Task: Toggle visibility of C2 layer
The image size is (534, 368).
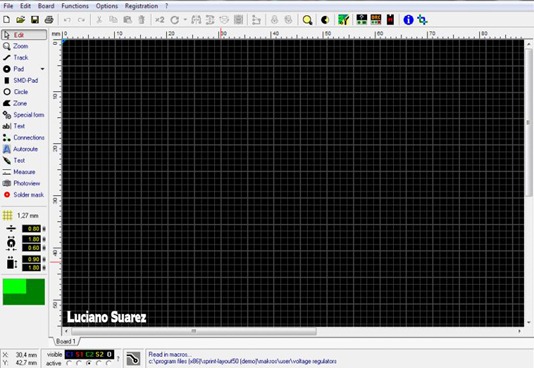Action: [90, 354]
